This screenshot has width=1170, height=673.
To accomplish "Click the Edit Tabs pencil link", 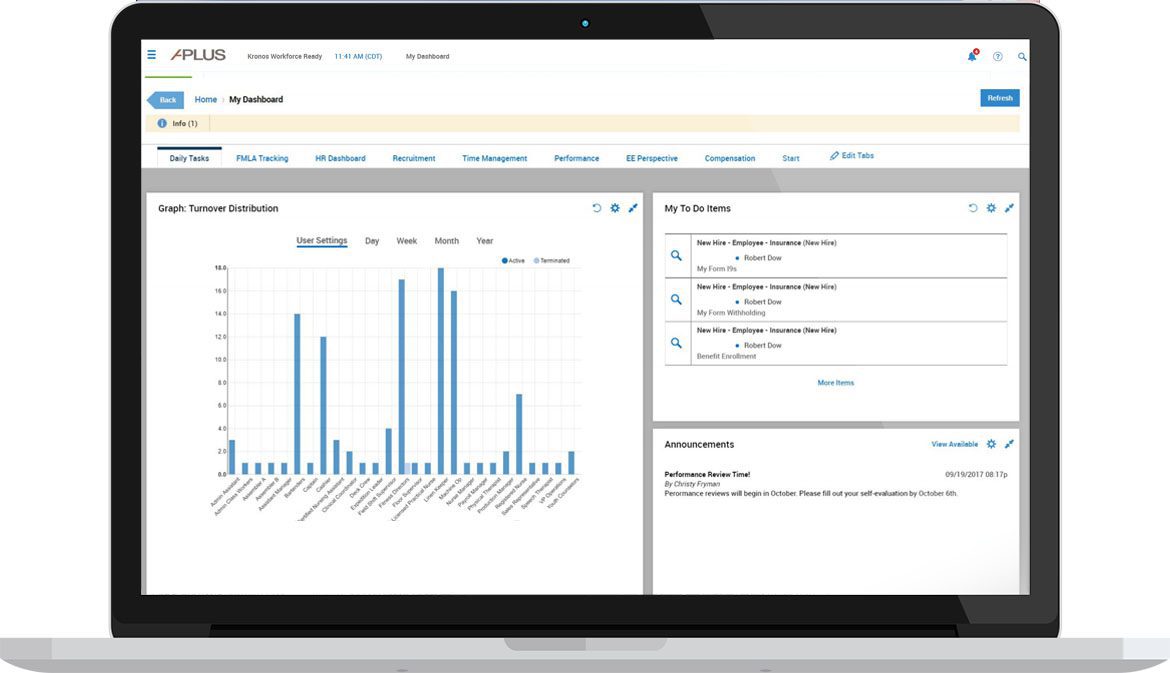I will pos(851,155).
